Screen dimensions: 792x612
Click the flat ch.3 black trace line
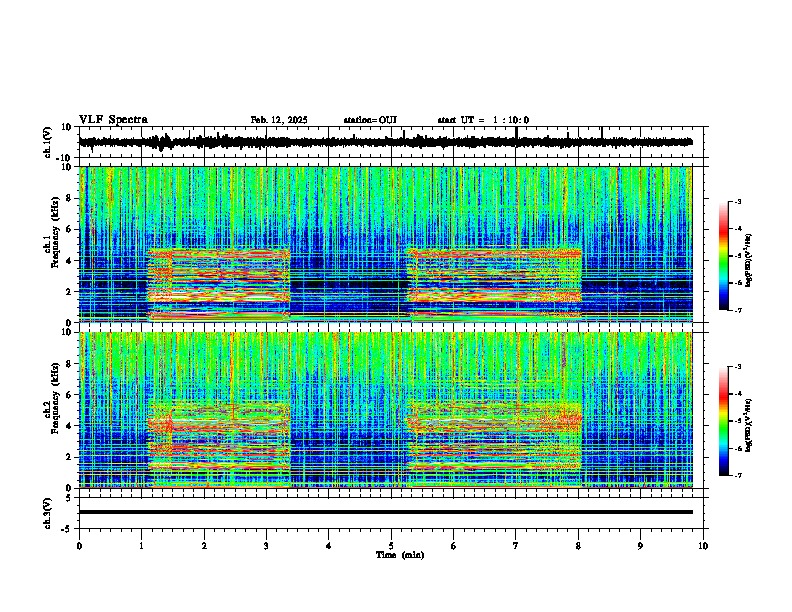coord(385,512)
